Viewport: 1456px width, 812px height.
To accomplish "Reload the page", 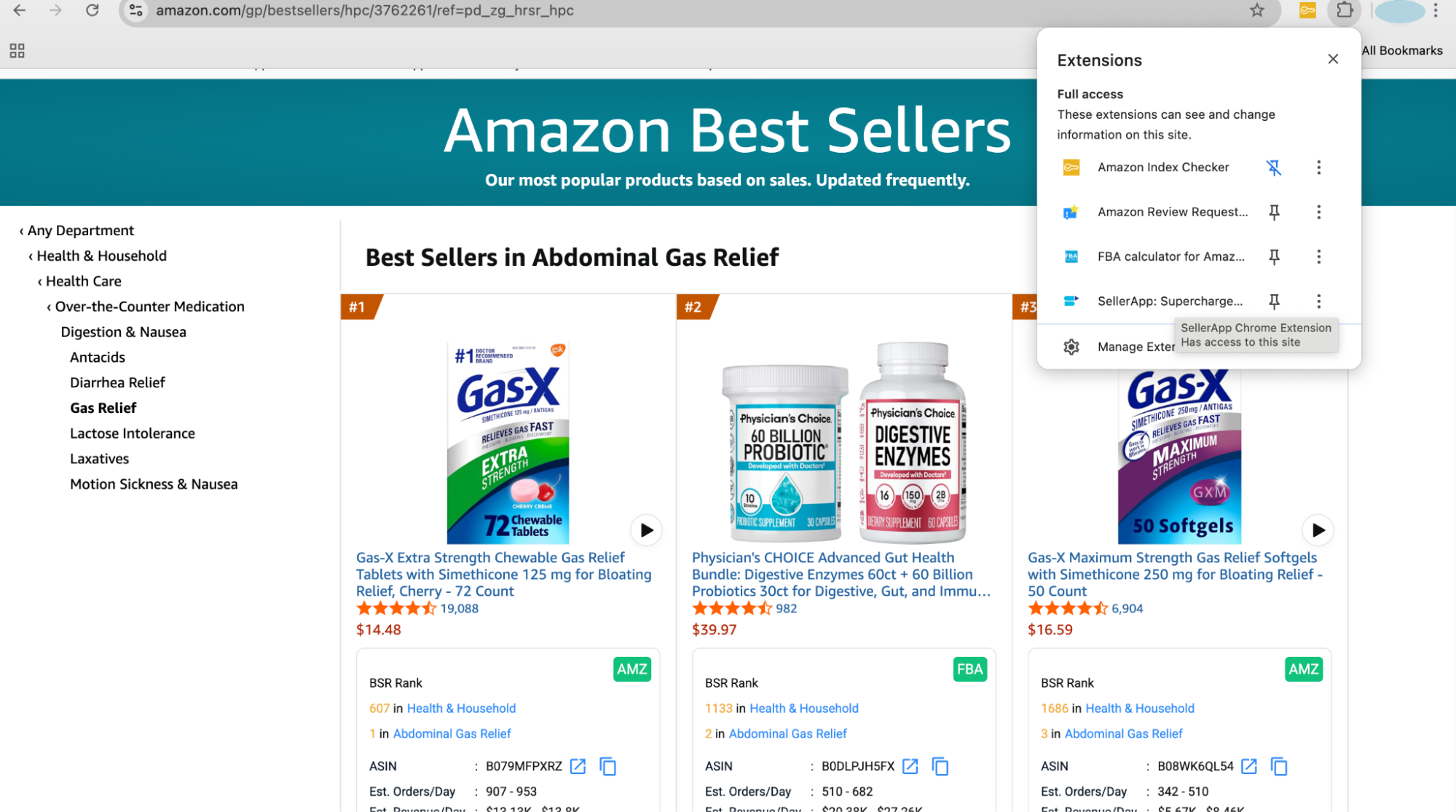I will tap(92, 10).
